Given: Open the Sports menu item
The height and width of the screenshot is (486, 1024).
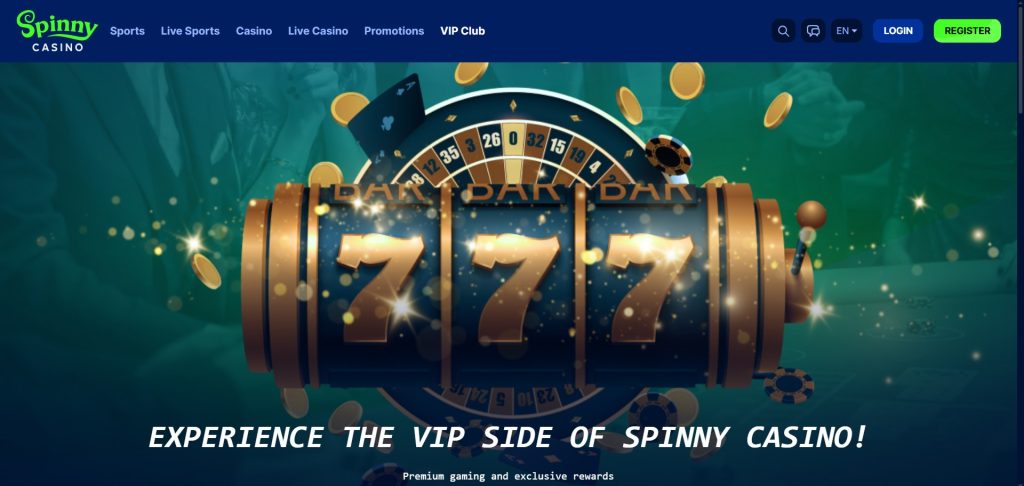Looking at the screenshot, I should pyautogui.click(x=127, y=31).
